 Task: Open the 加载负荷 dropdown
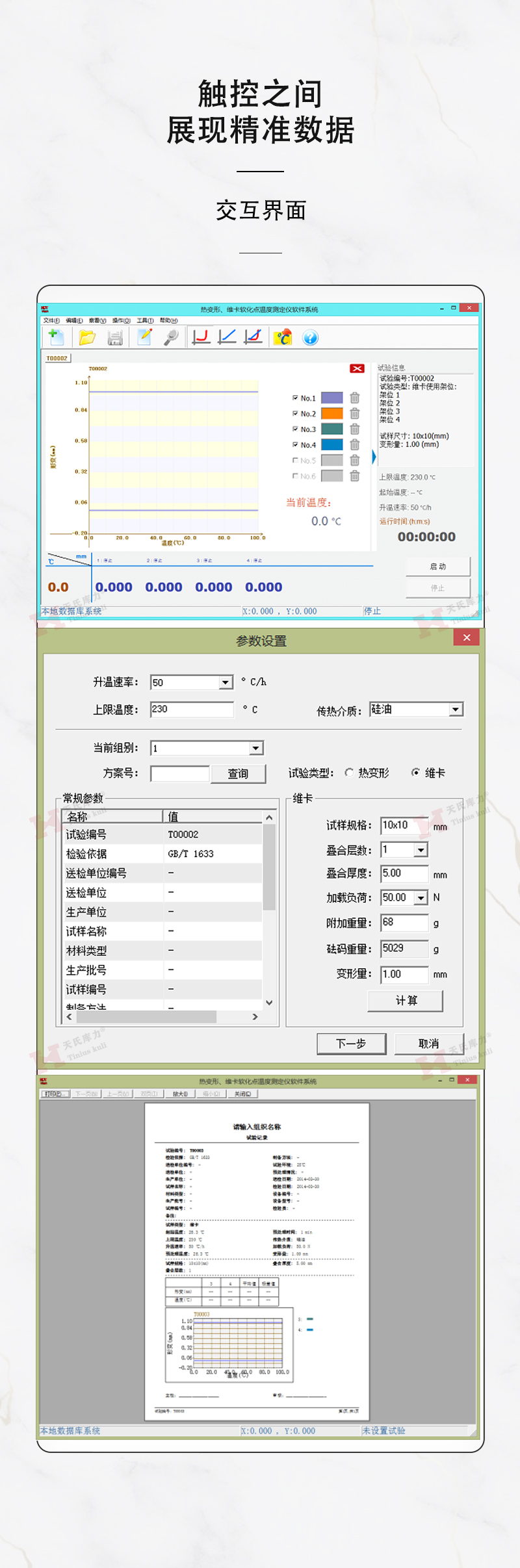[x=421, y=898]
